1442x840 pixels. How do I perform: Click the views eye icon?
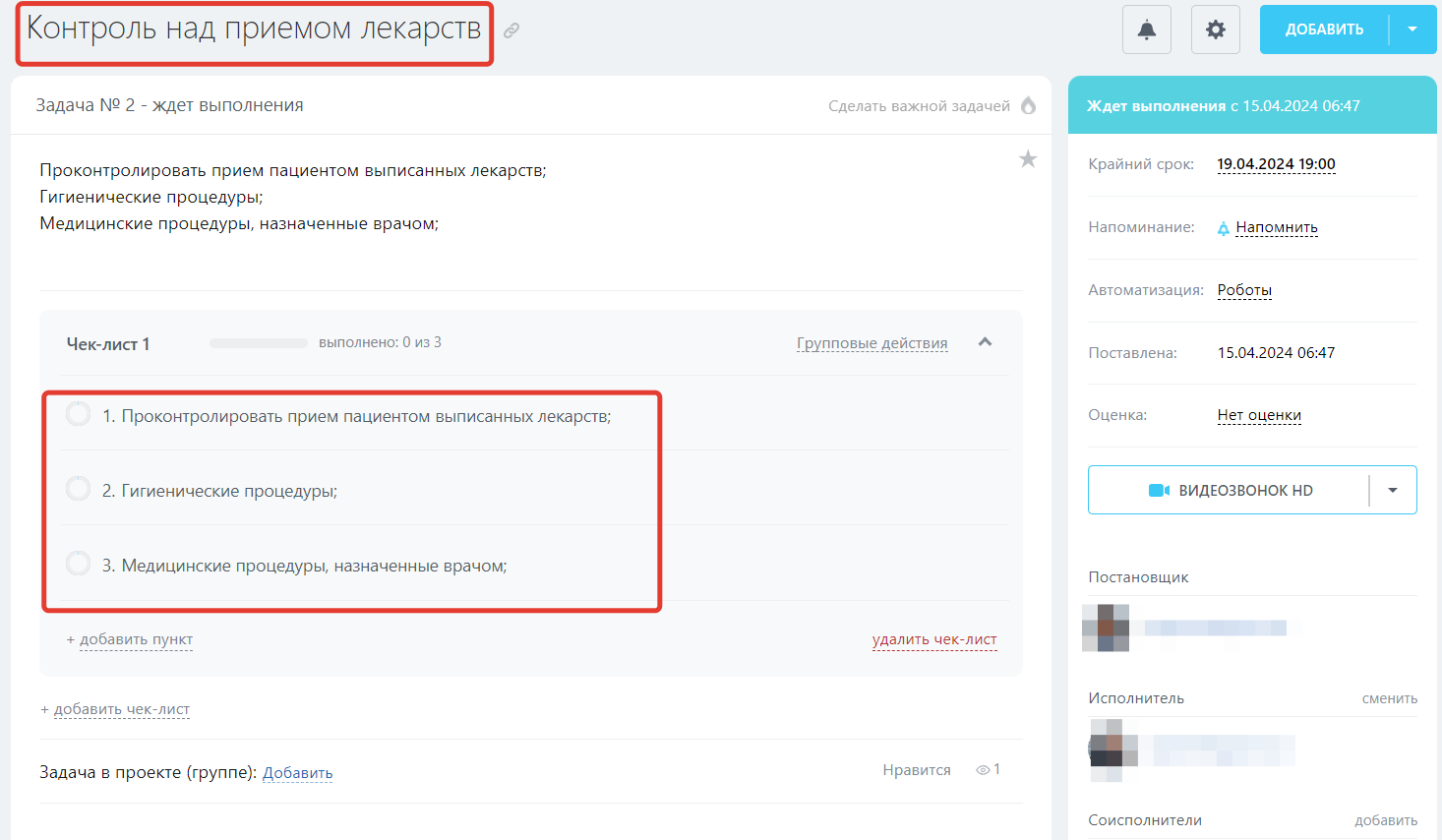982,770
